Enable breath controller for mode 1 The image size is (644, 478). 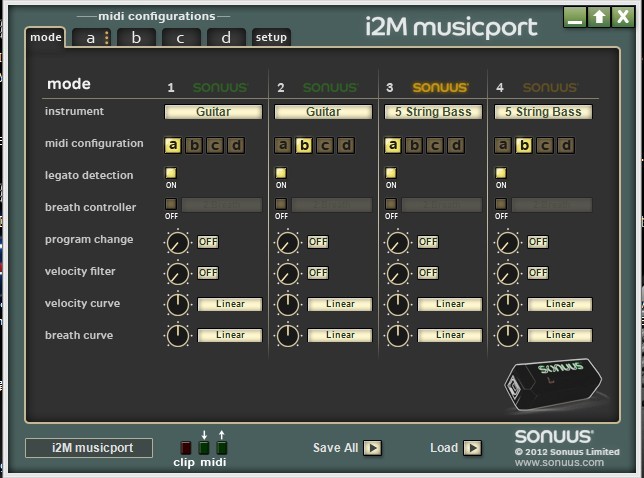click(x=171, y=204)
